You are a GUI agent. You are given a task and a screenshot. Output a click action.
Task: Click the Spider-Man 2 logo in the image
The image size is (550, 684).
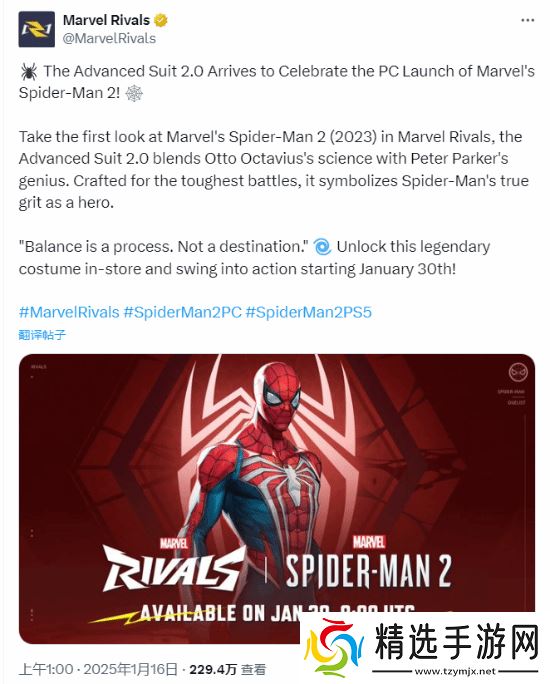369,562
